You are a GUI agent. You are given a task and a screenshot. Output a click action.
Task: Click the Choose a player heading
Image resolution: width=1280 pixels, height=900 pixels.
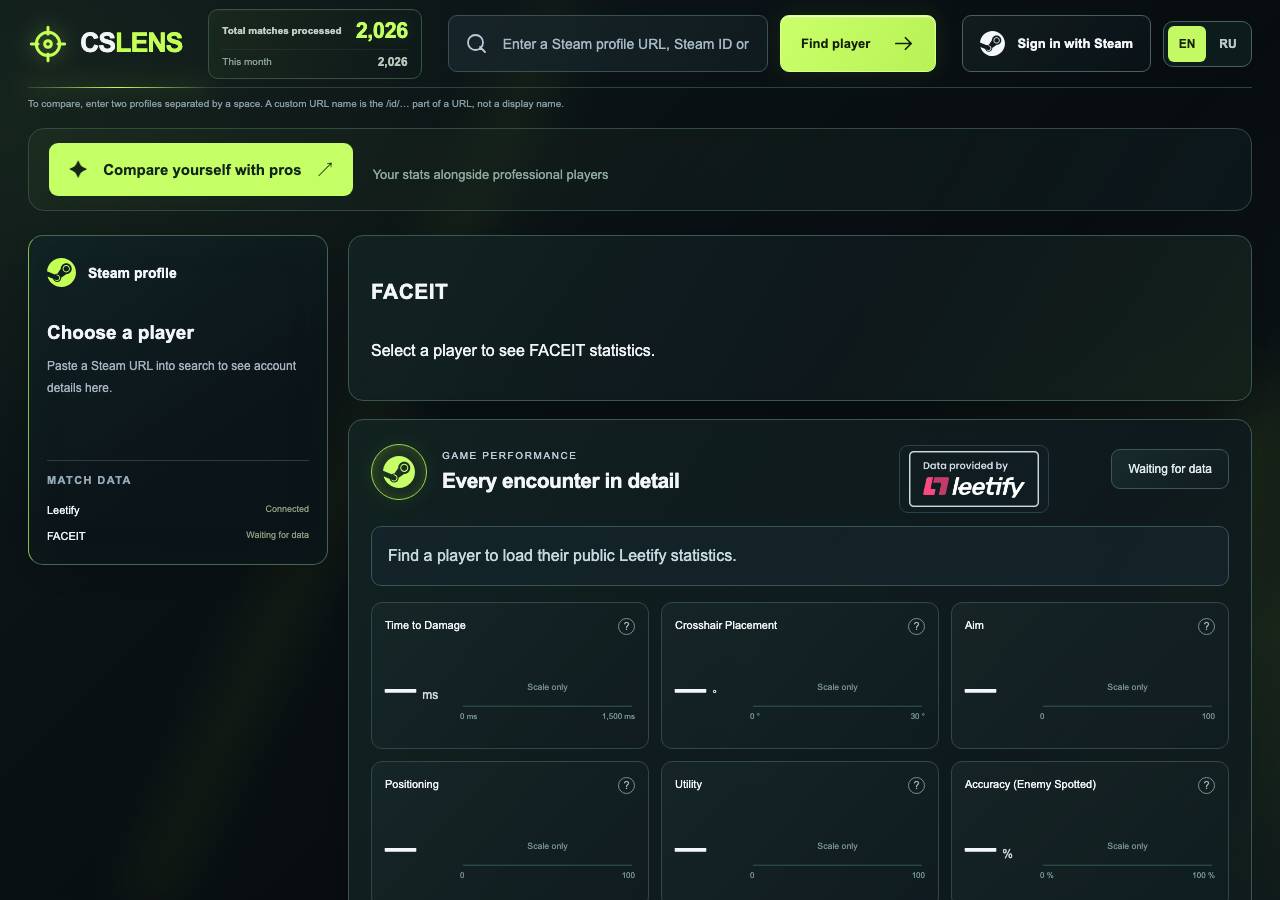click(120, 333)
